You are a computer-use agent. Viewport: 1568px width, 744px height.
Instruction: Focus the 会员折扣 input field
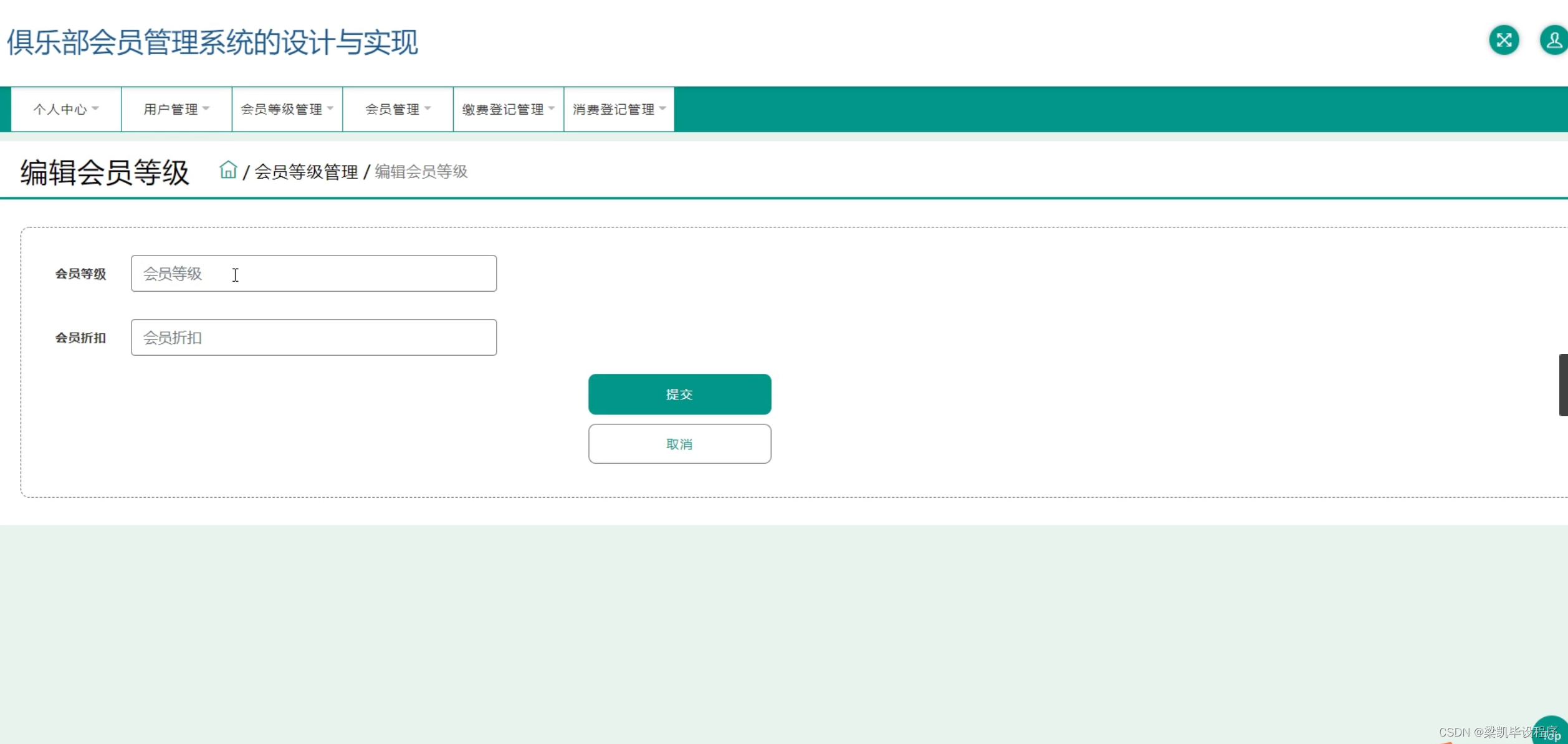point(313,337)
